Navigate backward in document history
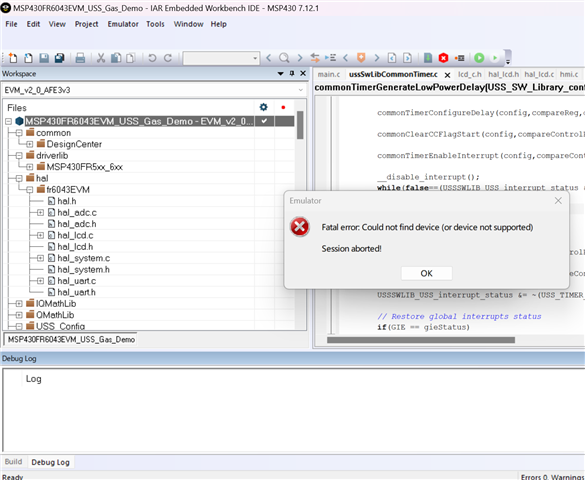 (392, 58)
